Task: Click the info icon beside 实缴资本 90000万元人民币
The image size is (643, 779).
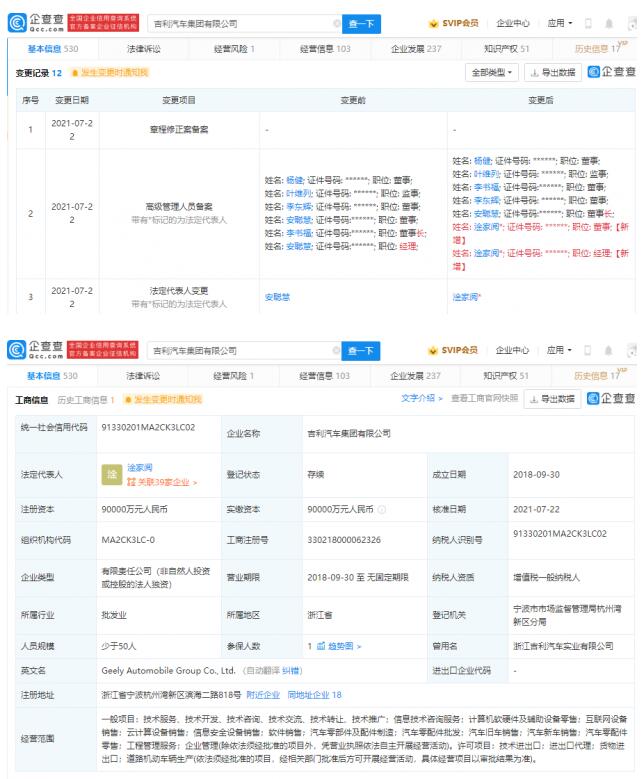Action: coord(382,509)
